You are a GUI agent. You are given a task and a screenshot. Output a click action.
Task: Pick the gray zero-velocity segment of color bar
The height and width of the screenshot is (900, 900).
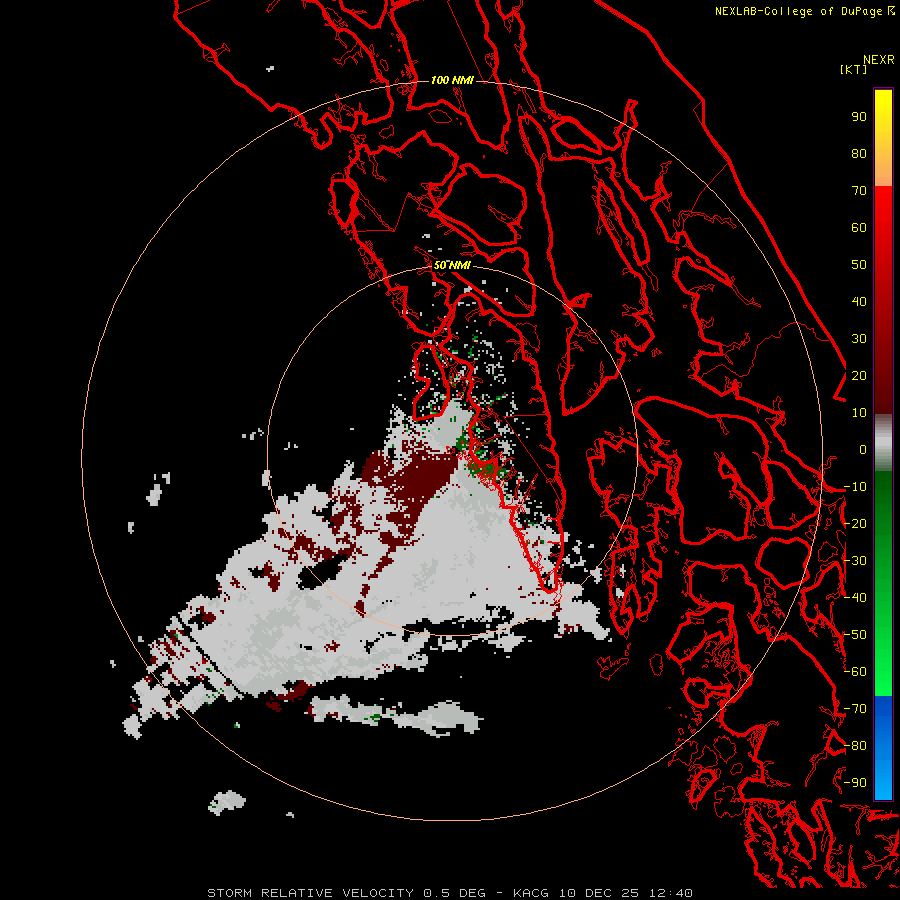point(883,443)
